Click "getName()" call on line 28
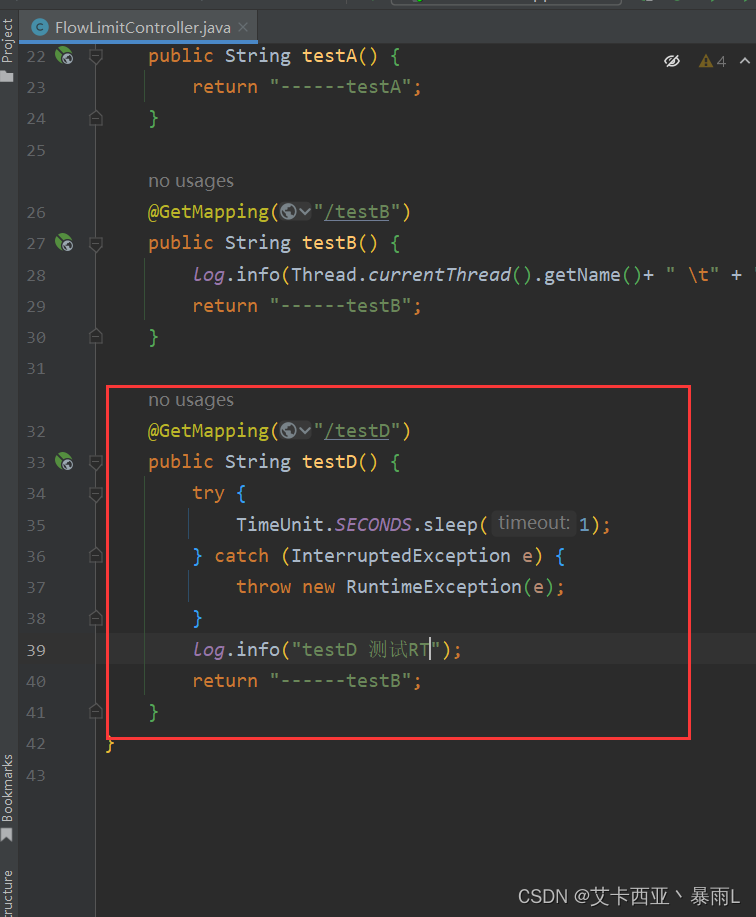Image resolution: width=756 pixels, height=917 pixels. pos(593,274)
